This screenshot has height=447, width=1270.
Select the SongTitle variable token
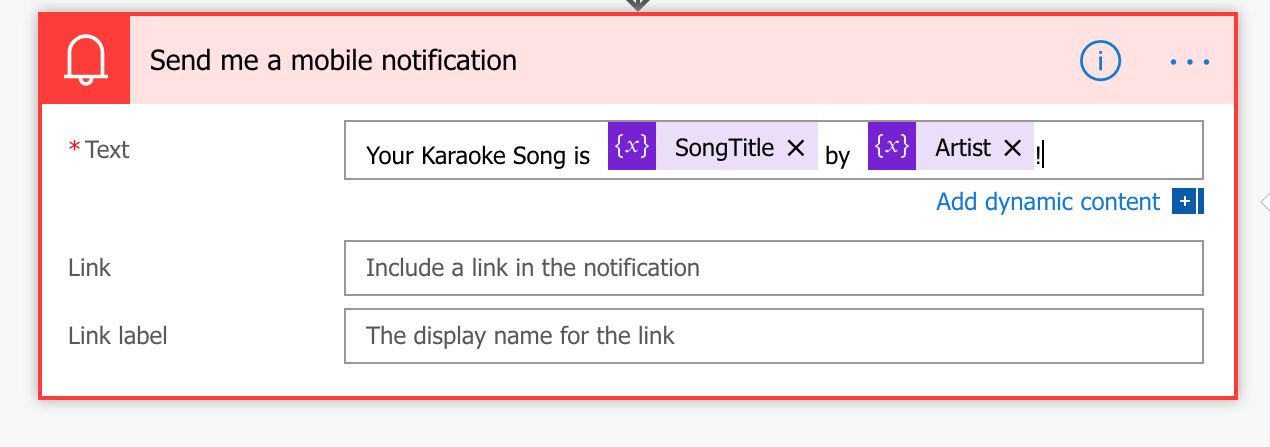724,148
